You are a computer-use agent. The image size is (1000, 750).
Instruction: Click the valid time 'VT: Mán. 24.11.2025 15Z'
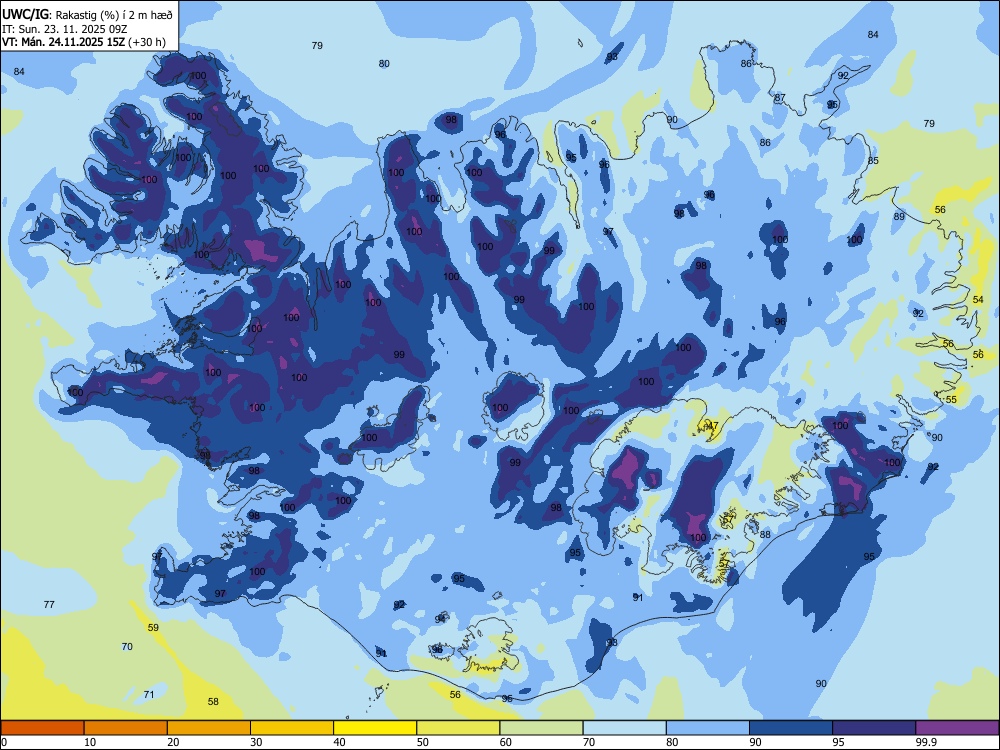pyautogui.click(x=63, y=42)
